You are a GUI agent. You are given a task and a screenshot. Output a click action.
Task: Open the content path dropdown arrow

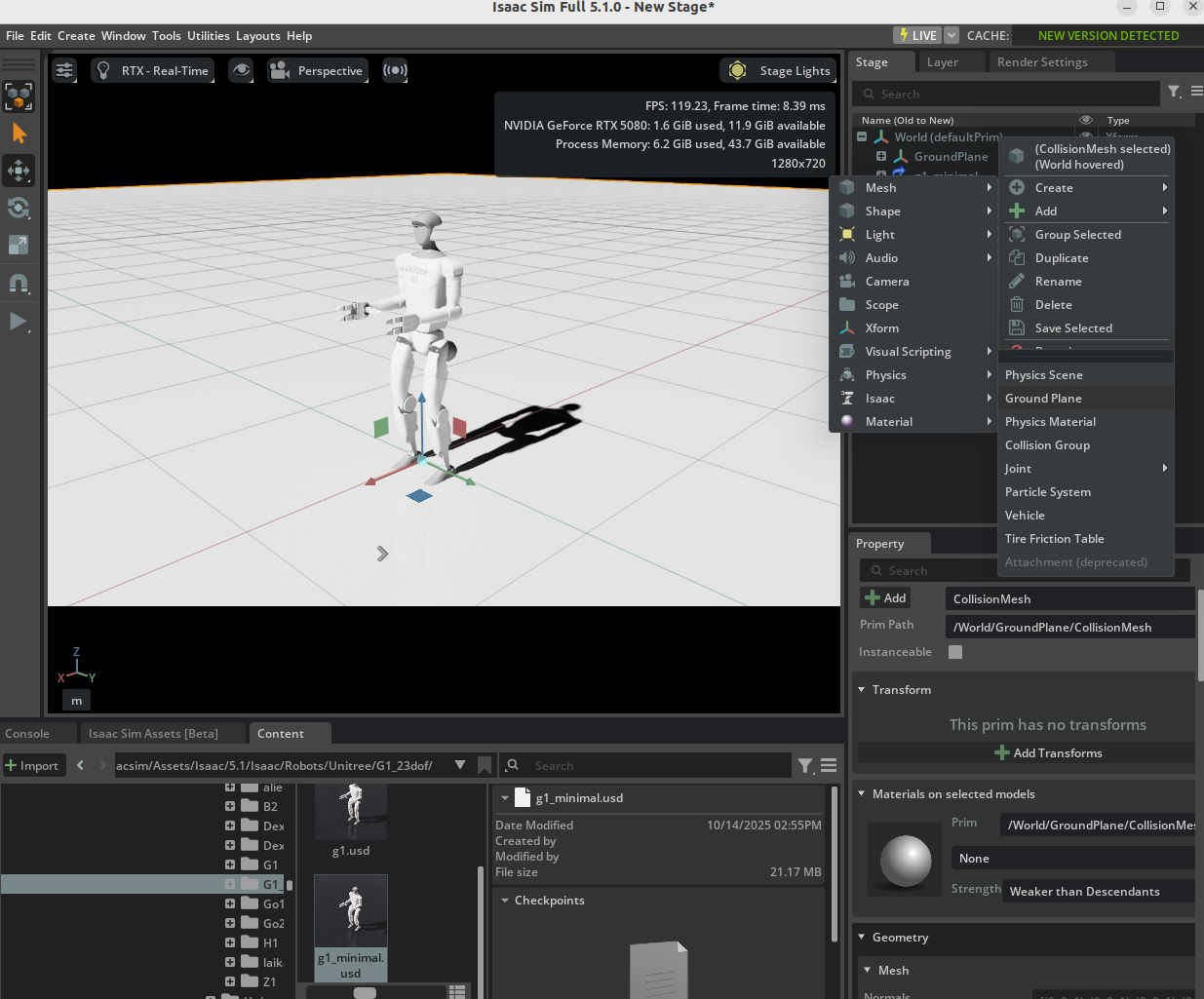click(x=460, y=766)
